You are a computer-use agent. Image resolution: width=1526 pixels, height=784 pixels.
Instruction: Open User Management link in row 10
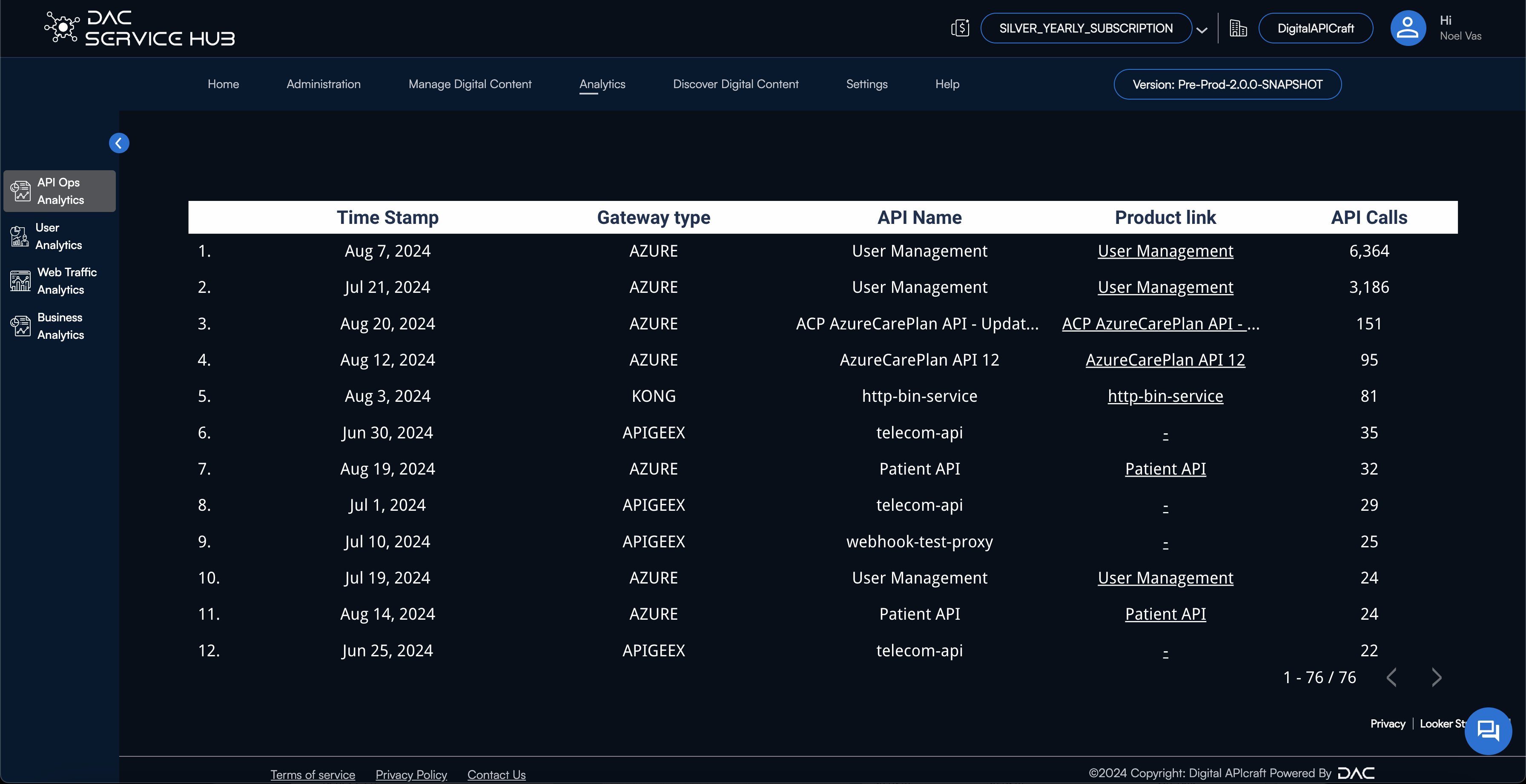[x=1165, y=578]
